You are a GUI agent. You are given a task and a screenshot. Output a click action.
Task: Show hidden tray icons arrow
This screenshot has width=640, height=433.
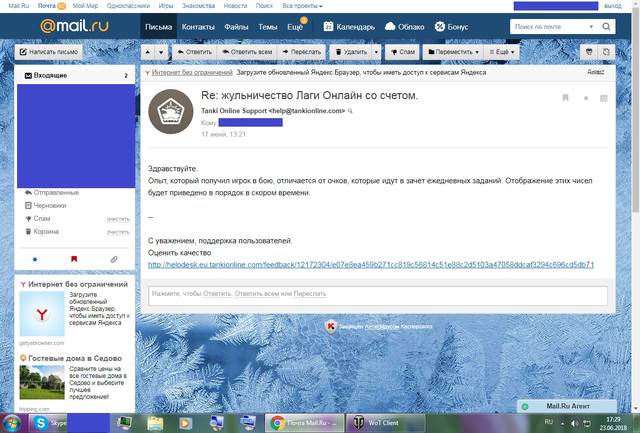point(562,424)
